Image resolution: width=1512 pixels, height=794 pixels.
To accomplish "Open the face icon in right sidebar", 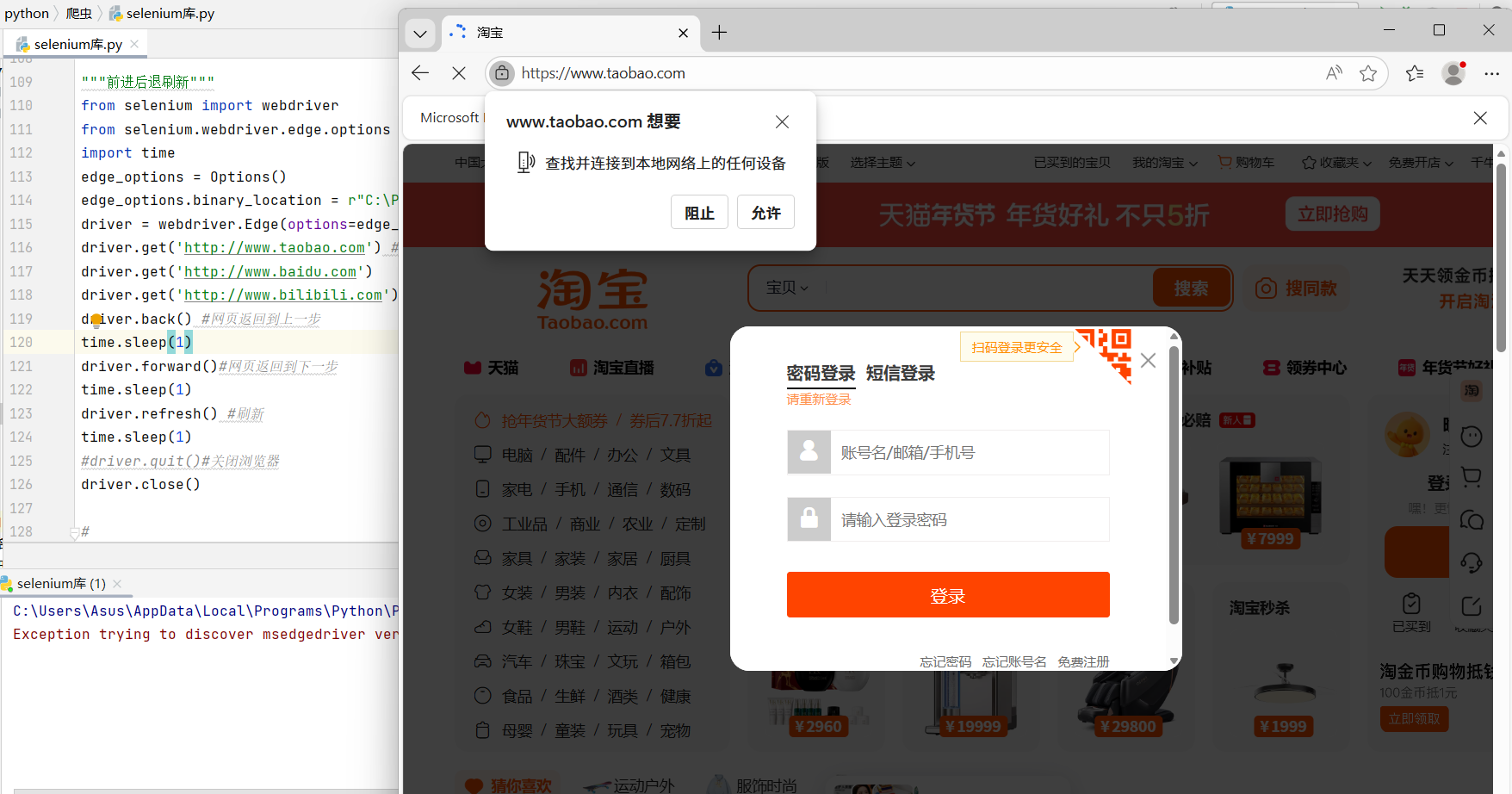I will tap(1472, 437).
